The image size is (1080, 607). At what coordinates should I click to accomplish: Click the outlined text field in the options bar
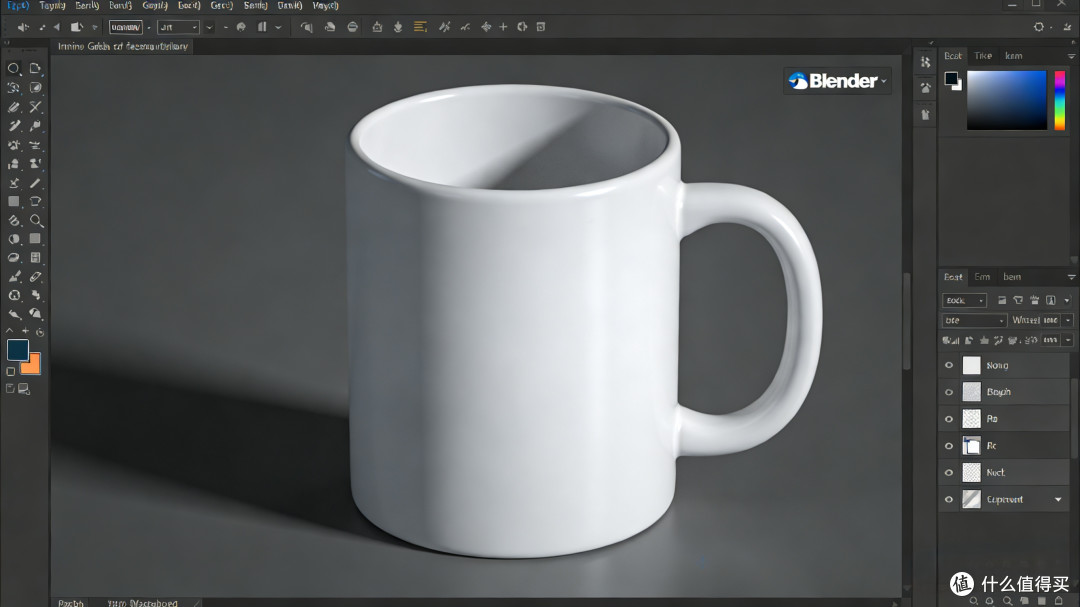click(126, 27)
